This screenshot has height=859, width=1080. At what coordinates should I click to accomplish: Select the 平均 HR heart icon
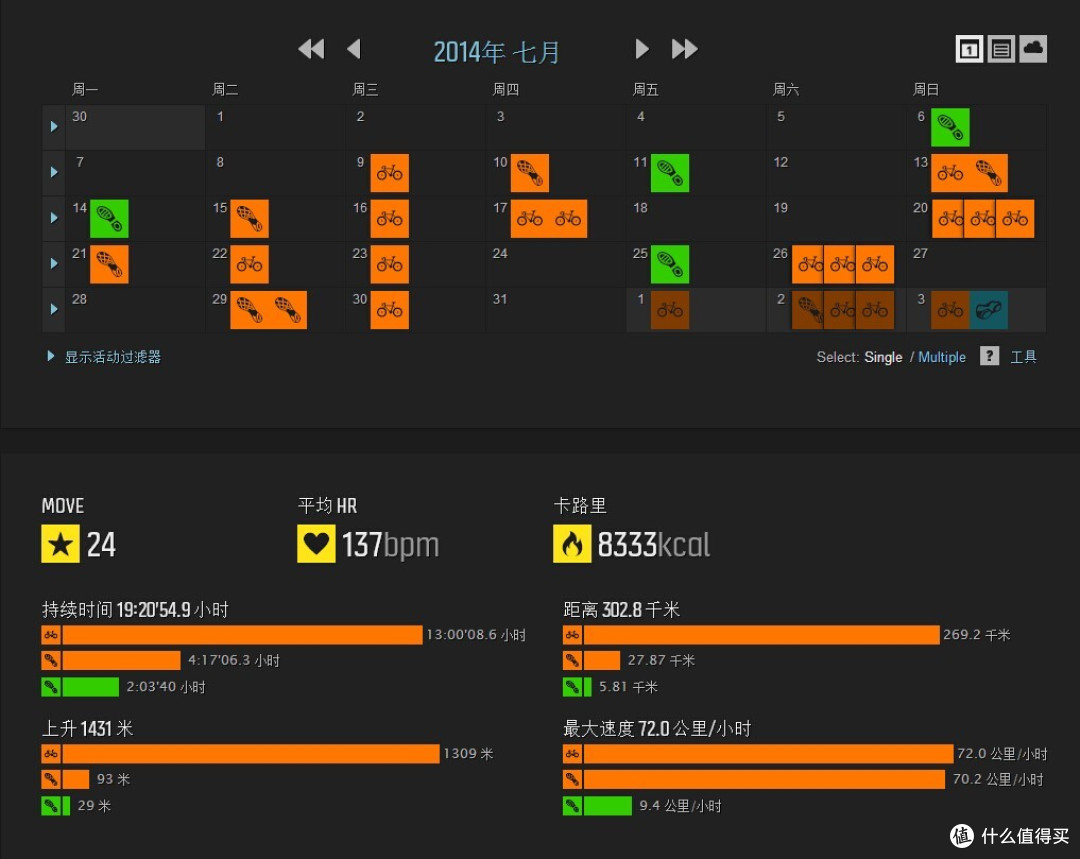click(x=316, y=544)
